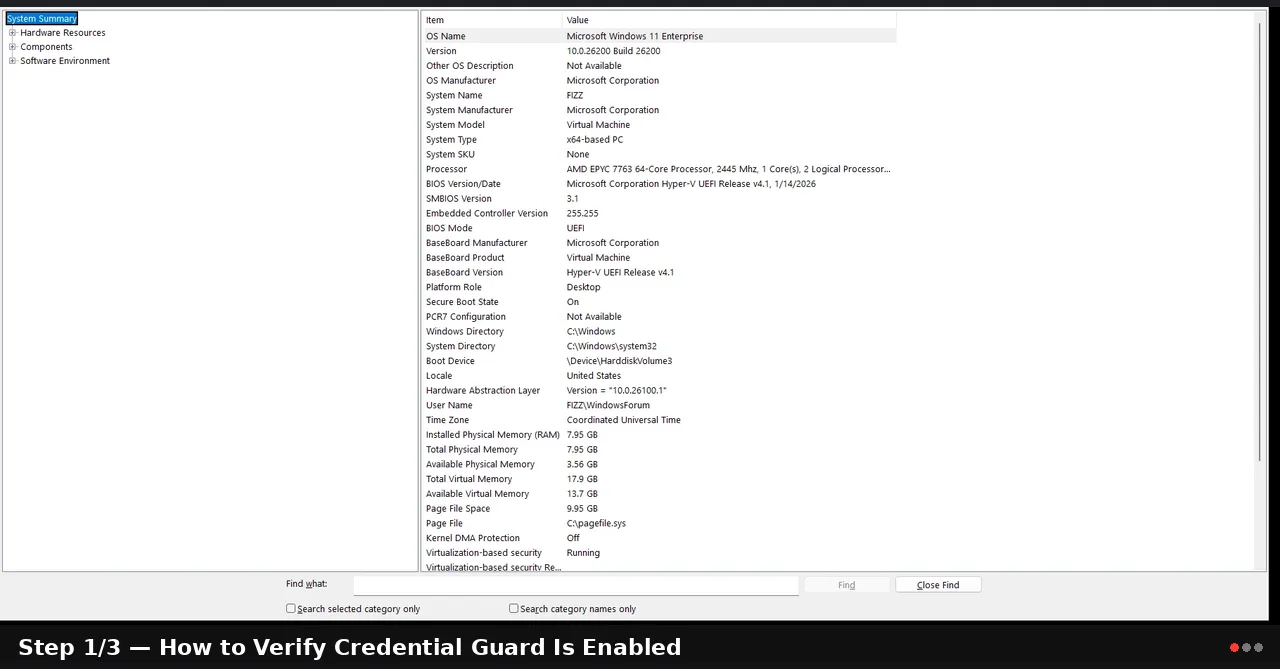
Task: Sort by the Value column header
Action: point(729,20)
